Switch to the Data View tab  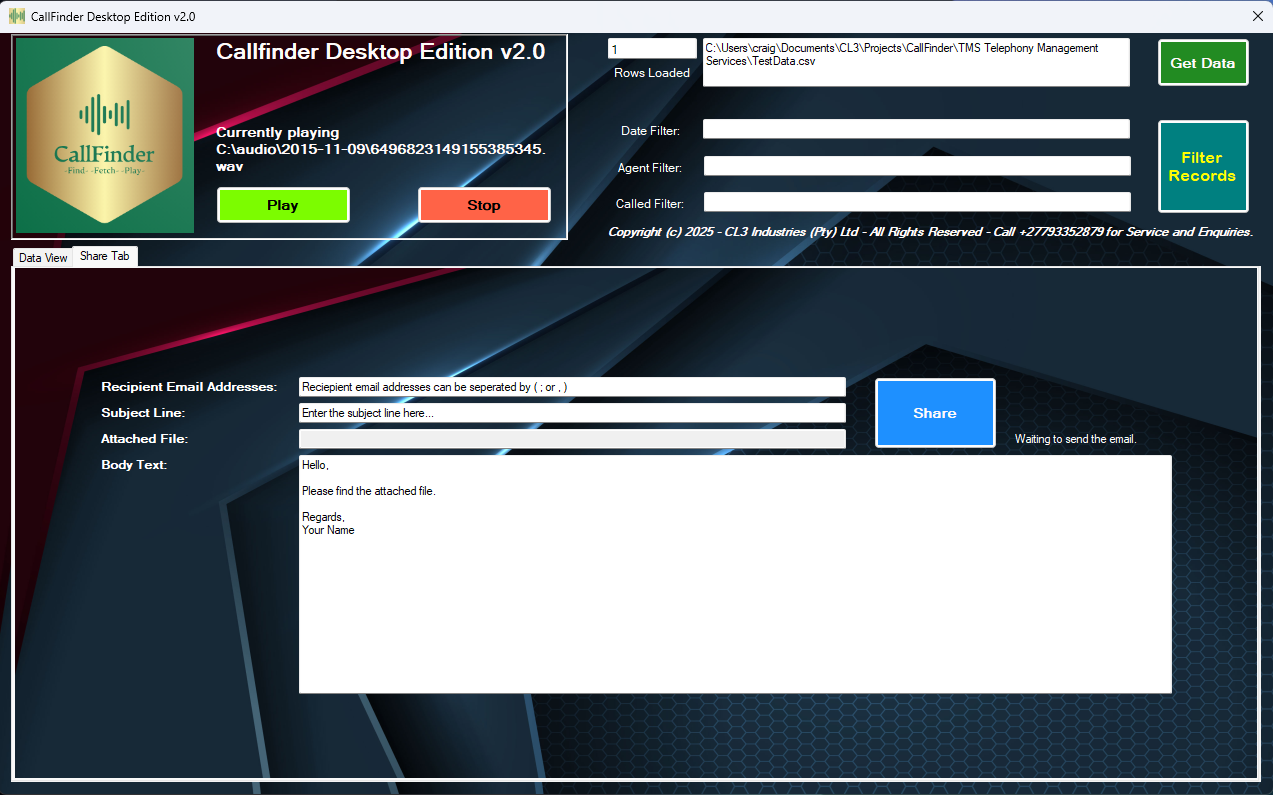pyautogui.click(x=42, y=257)
